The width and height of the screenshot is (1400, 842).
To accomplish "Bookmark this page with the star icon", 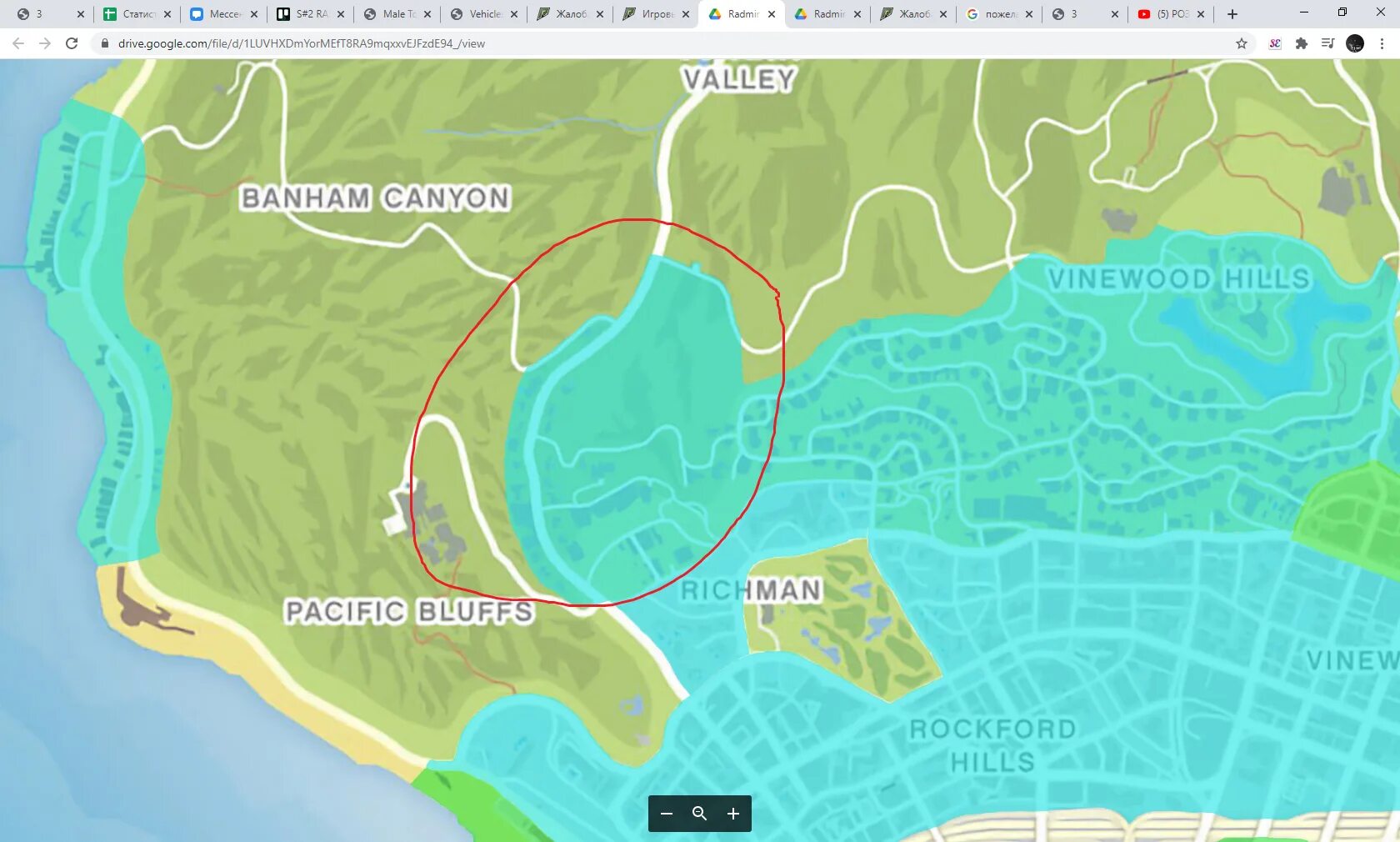I will point(1242,43).
